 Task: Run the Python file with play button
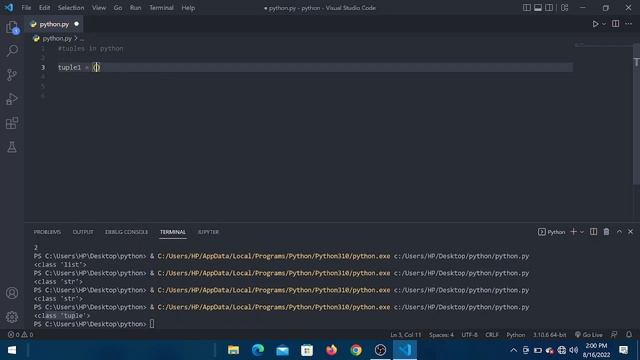[x=595, y=24]
